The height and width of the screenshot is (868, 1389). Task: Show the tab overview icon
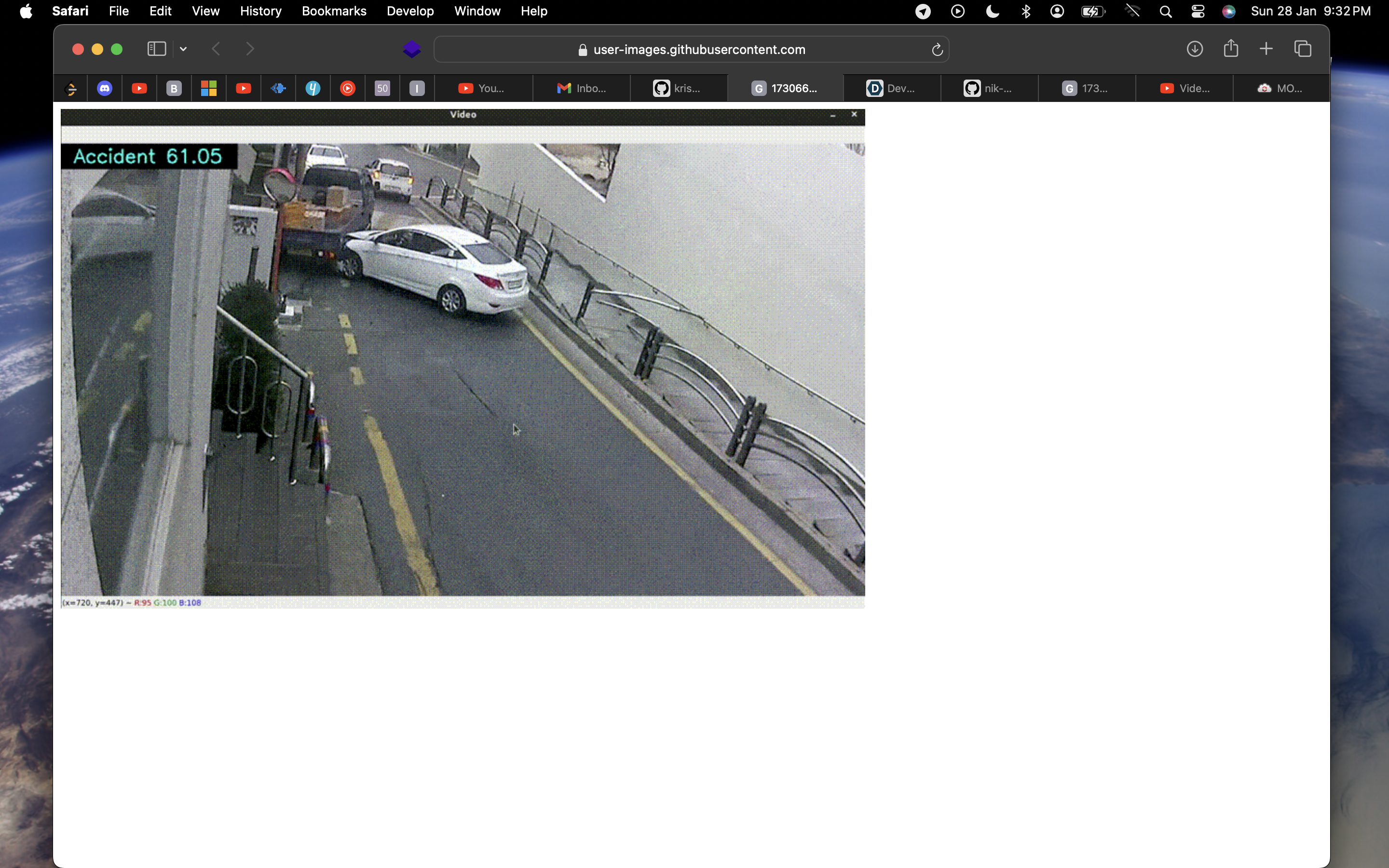(x=1302, y=49)
